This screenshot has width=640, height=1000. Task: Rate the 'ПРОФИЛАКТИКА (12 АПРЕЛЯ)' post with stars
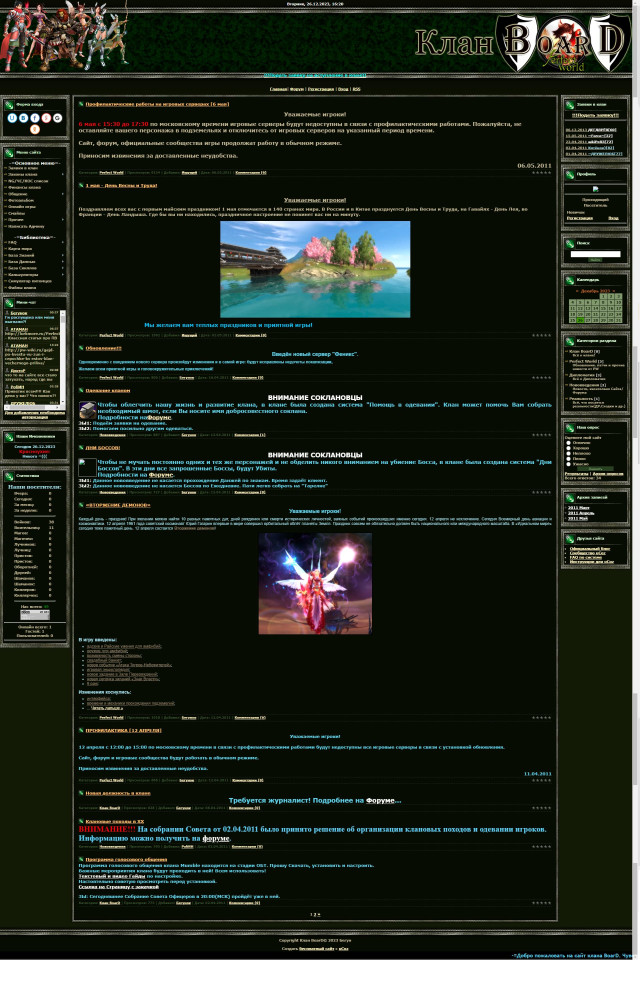pos(542,780)
